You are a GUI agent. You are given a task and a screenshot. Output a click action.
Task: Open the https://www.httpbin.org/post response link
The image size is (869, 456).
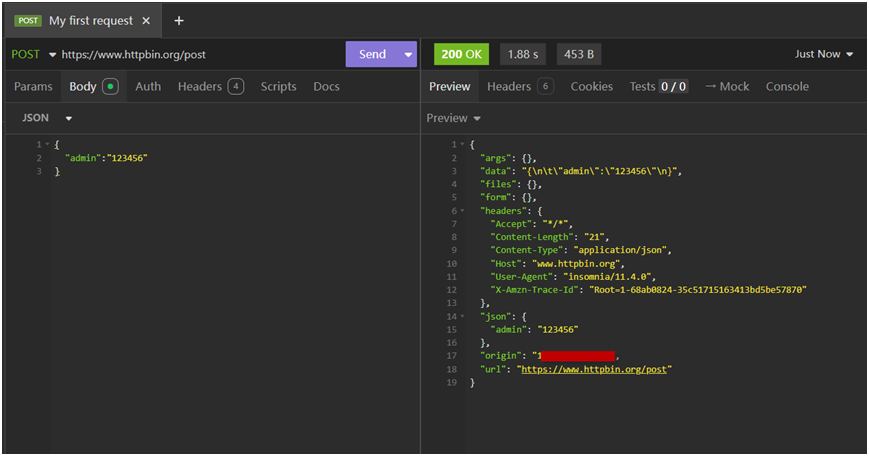coord(594,369)
